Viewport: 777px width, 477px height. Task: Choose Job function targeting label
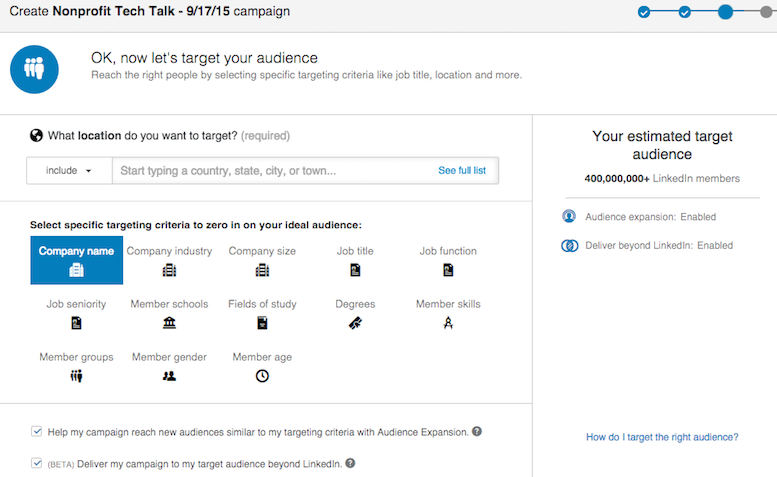pos(448,251)
